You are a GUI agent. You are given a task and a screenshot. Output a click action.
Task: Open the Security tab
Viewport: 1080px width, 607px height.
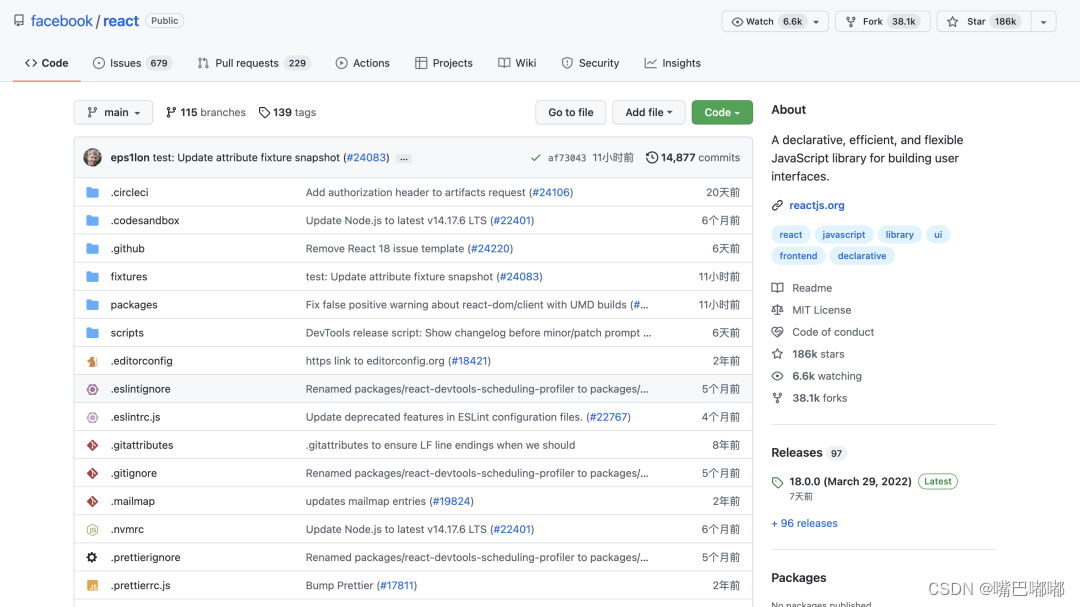(x=590, y=63)
